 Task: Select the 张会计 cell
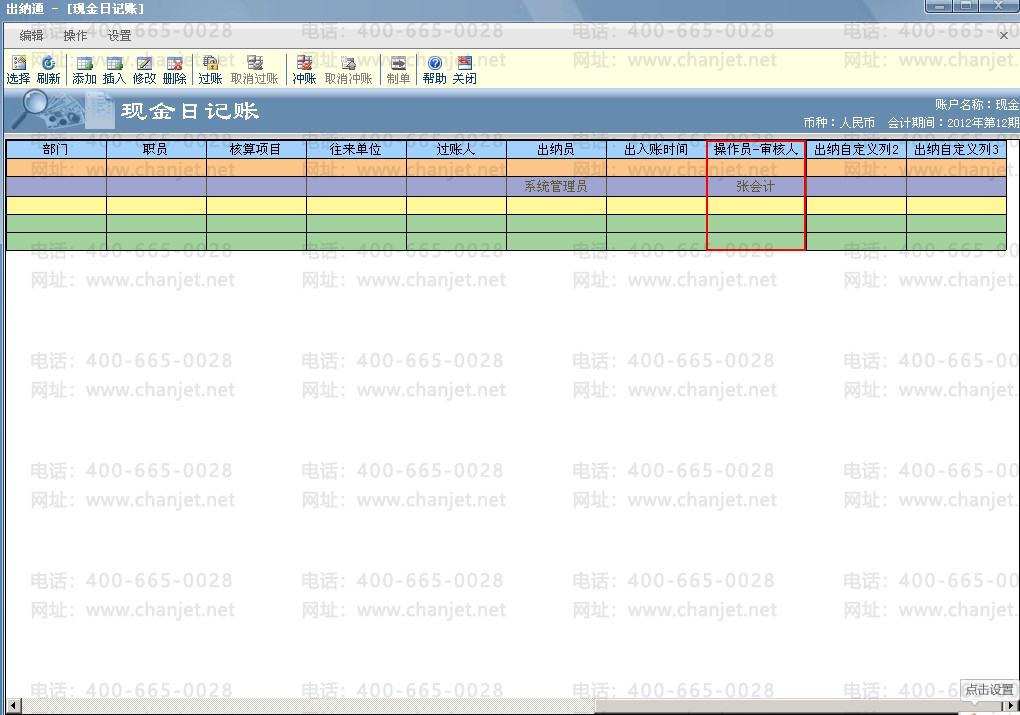(x=756, y=187)
